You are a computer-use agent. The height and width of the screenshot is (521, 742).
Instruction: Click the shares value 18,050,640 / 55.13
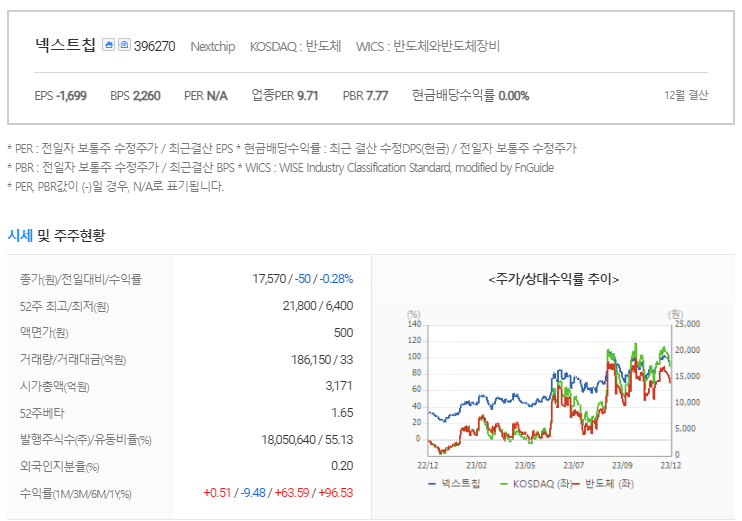(x=307, y=440)
